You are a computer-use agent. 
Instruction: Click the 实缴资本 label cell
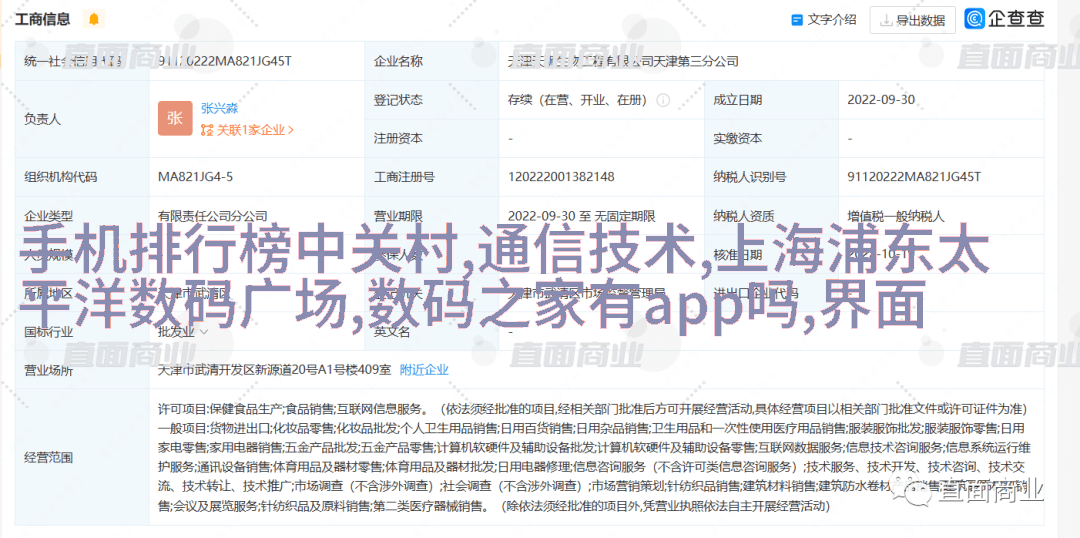pyautogui.click(x=772, y=138)
